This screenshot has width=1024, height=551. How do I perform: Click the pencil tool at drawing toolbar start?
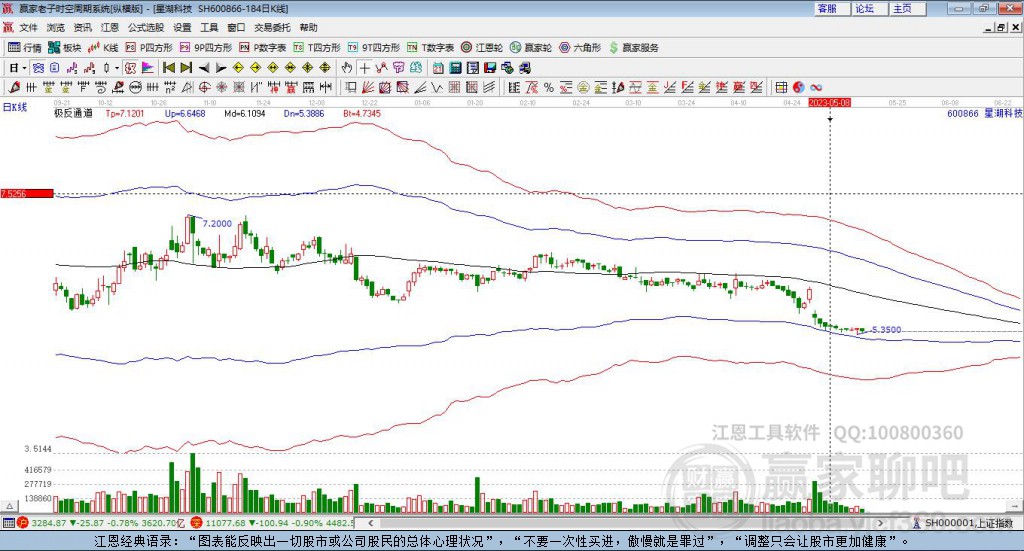pos(14,87)
